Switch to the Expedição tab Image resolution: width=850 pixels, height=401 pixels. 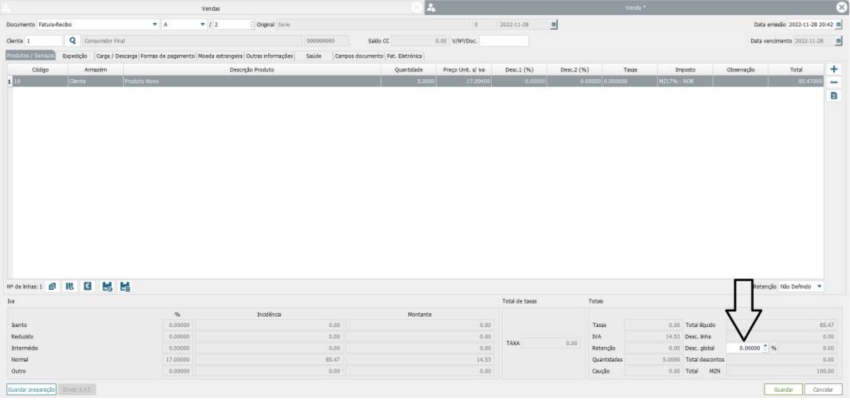pos(75,56)
